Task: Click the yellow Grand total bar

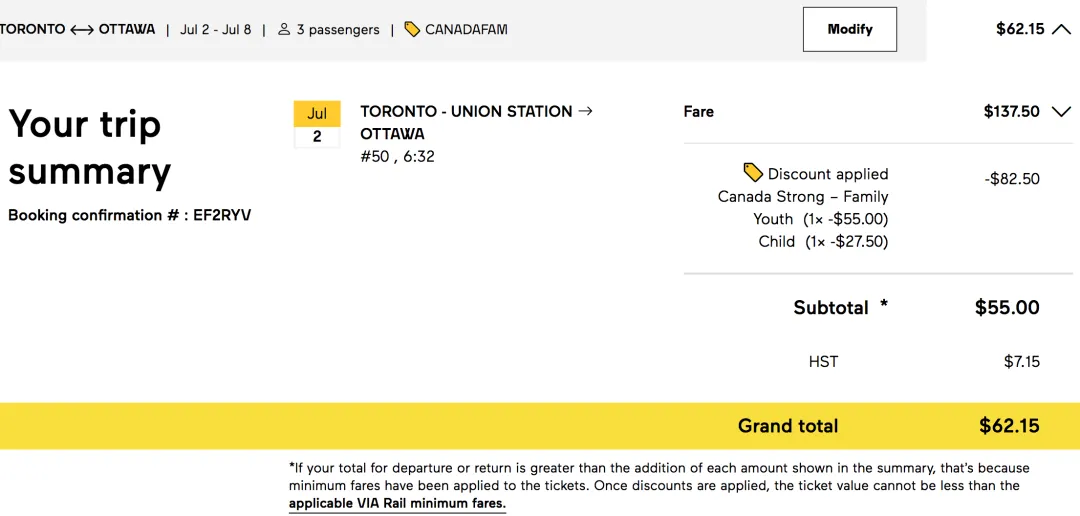Action: click(x=540, y=426)
